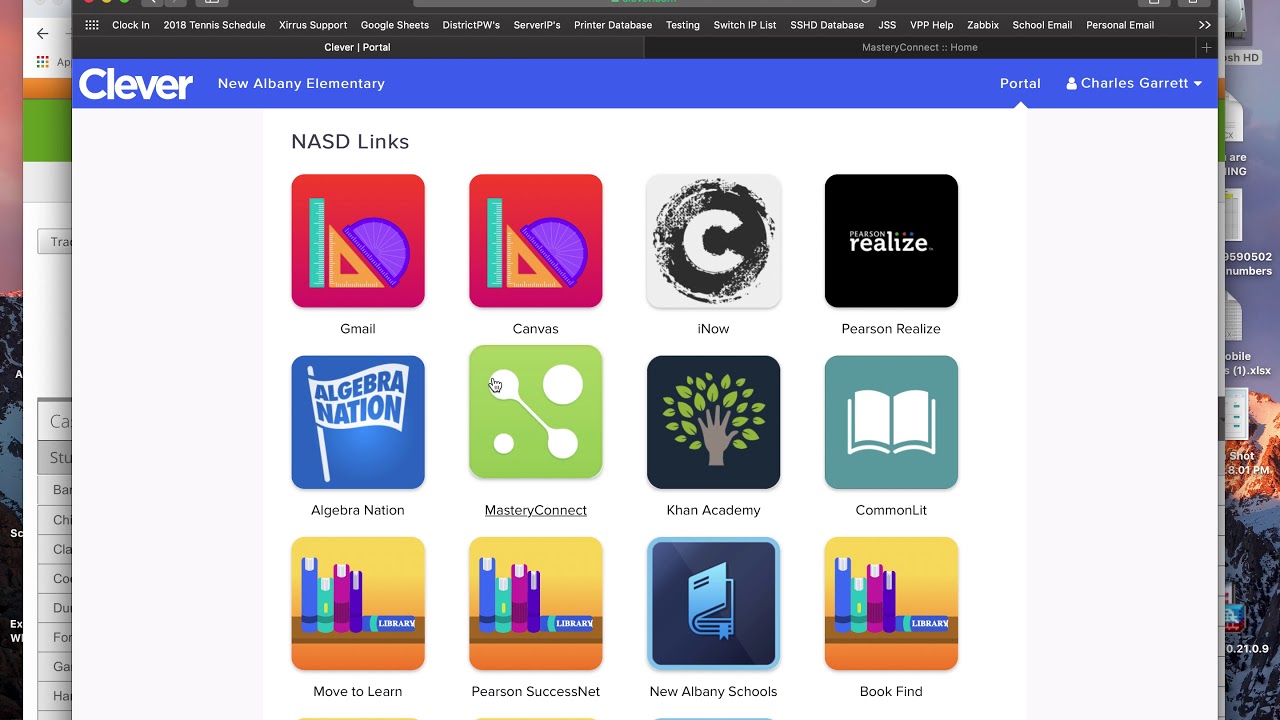
Task: Follow the underlined MasteryConnect text link
Action: coord(536,510)
